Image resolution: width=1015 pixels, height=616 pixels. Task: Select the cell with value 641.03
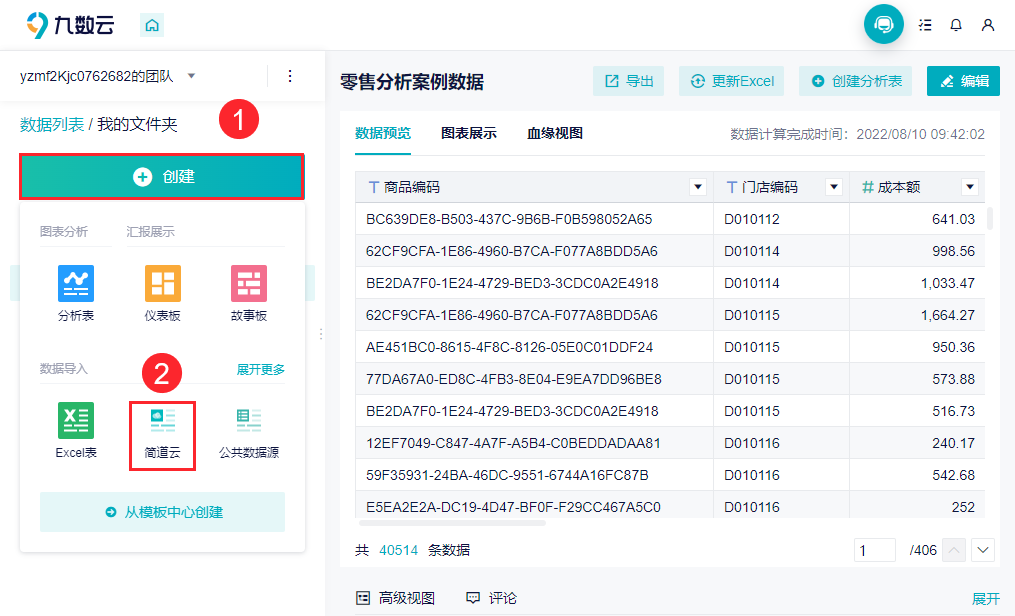pyautogui.click(x=917, y=219)
